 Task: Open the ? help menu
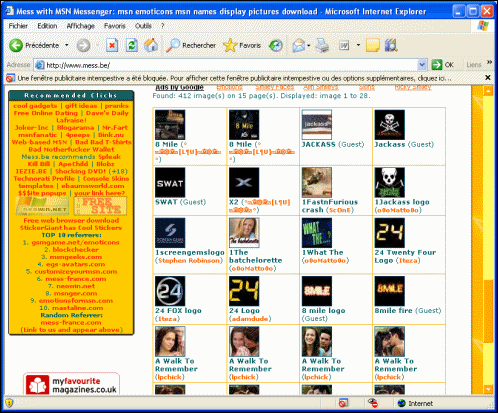point(162,26)
